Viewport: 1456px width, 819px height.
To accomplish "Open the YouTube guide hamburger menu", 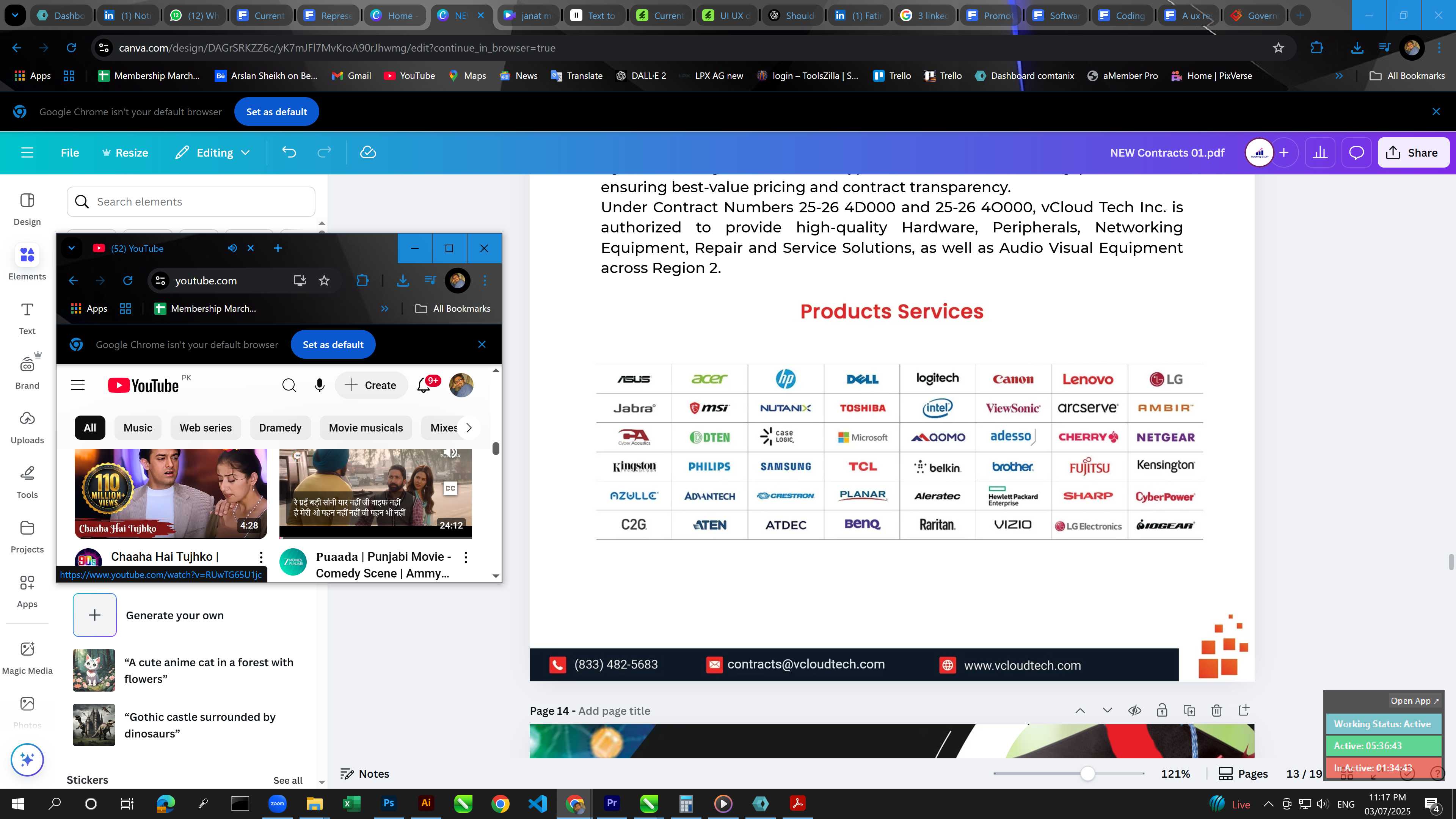I will click(x=77, y=386).
